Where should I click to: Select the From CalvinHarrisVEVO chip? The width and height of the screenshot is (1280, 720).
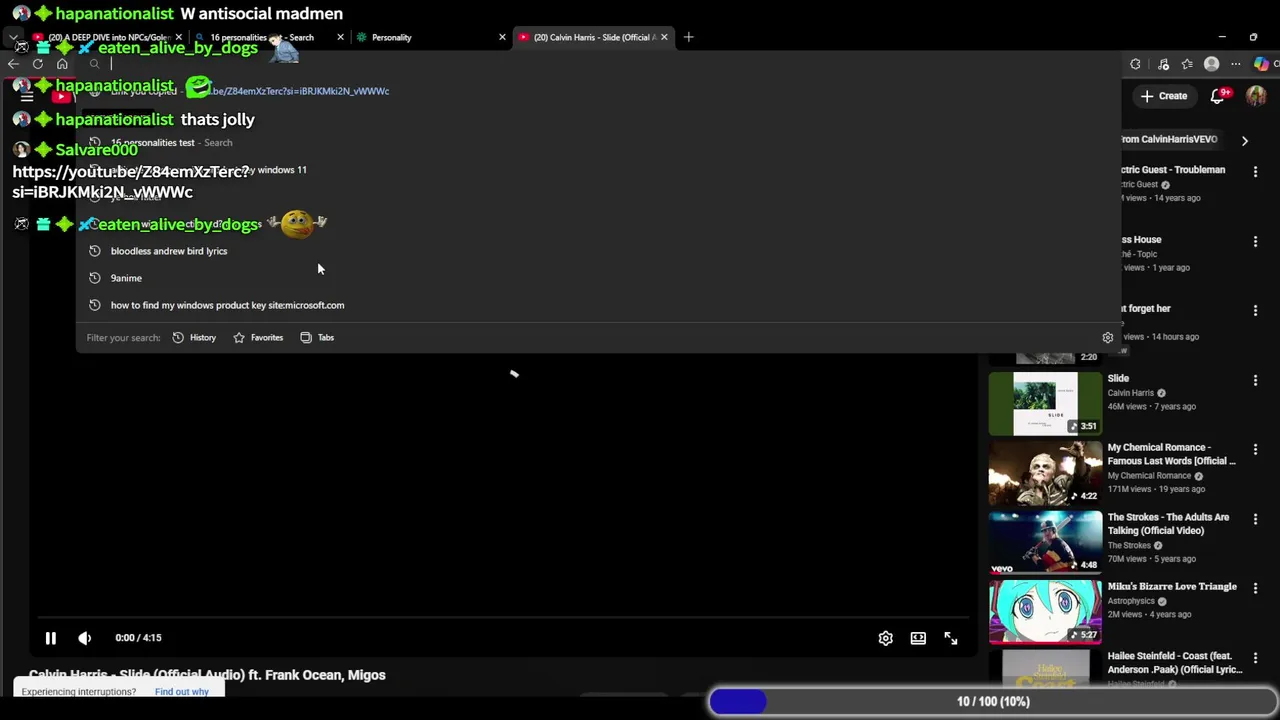(x=1170, y=140)
